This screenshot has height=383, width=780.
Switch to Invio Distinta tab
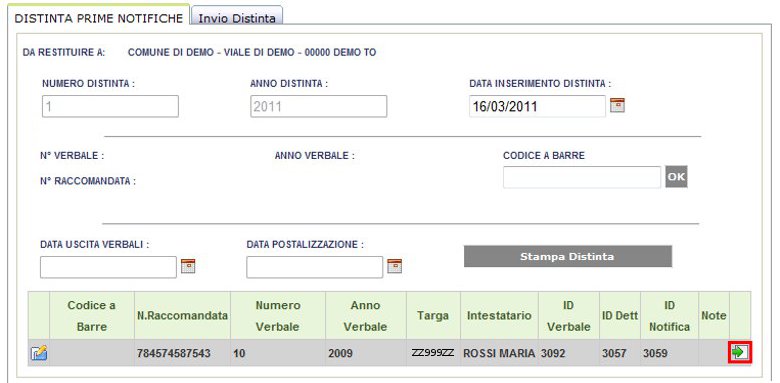(x=237, y=18)
